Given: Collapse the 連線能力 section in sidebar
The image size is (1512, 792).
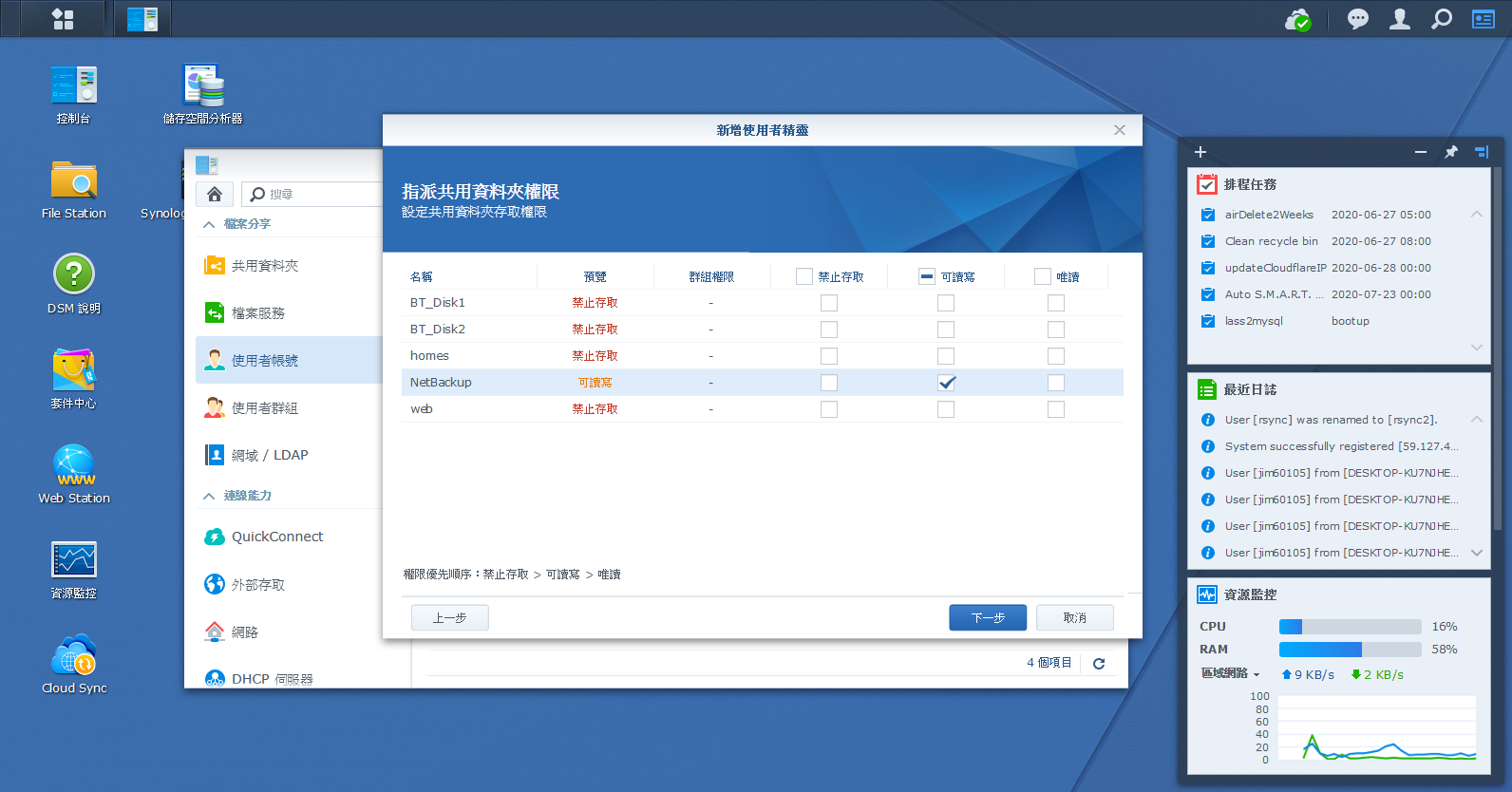Looking at the screenshot, I should [209, 496].
